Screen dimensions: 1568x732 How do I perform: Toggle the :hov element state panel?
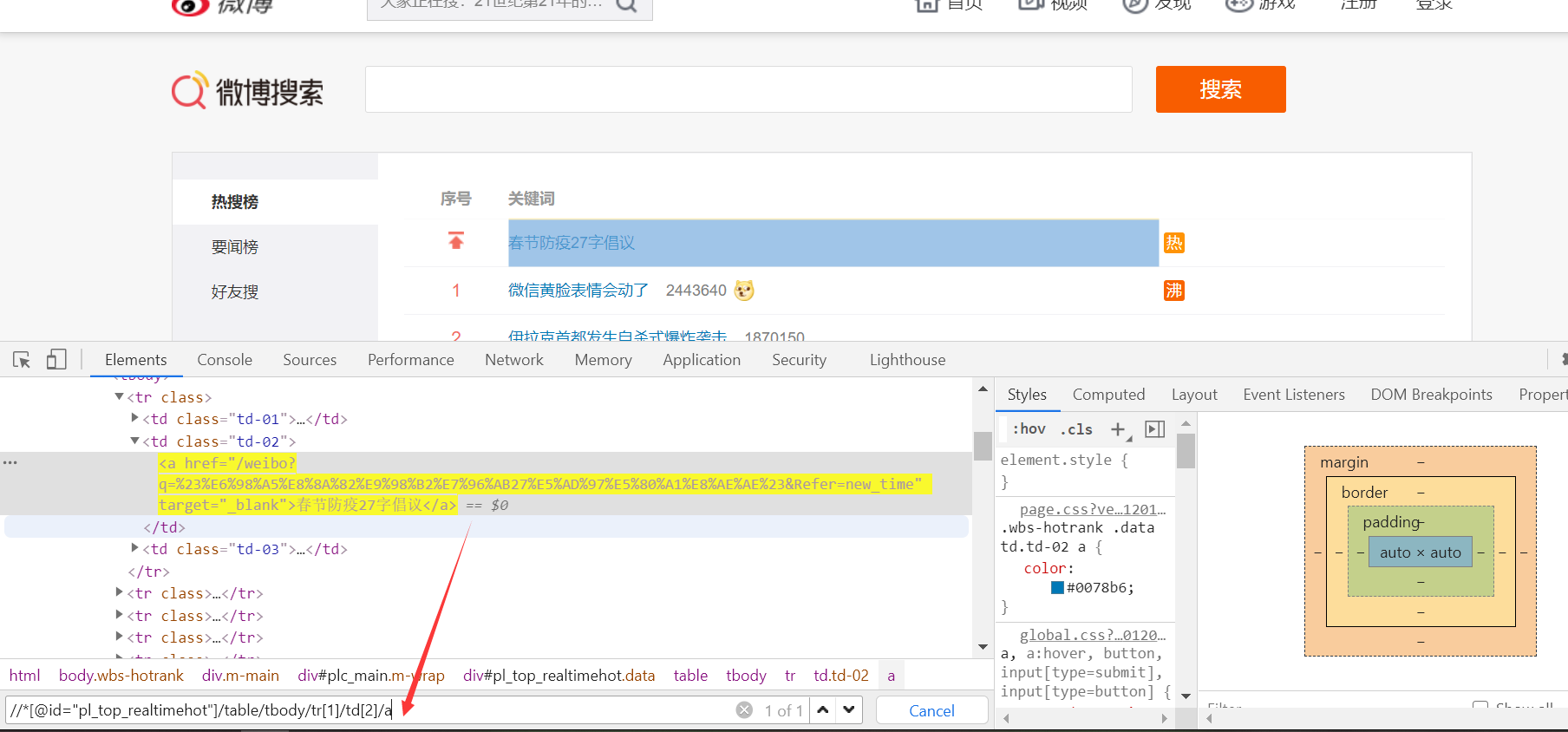pyautogui.click(x=1029, y=429)
